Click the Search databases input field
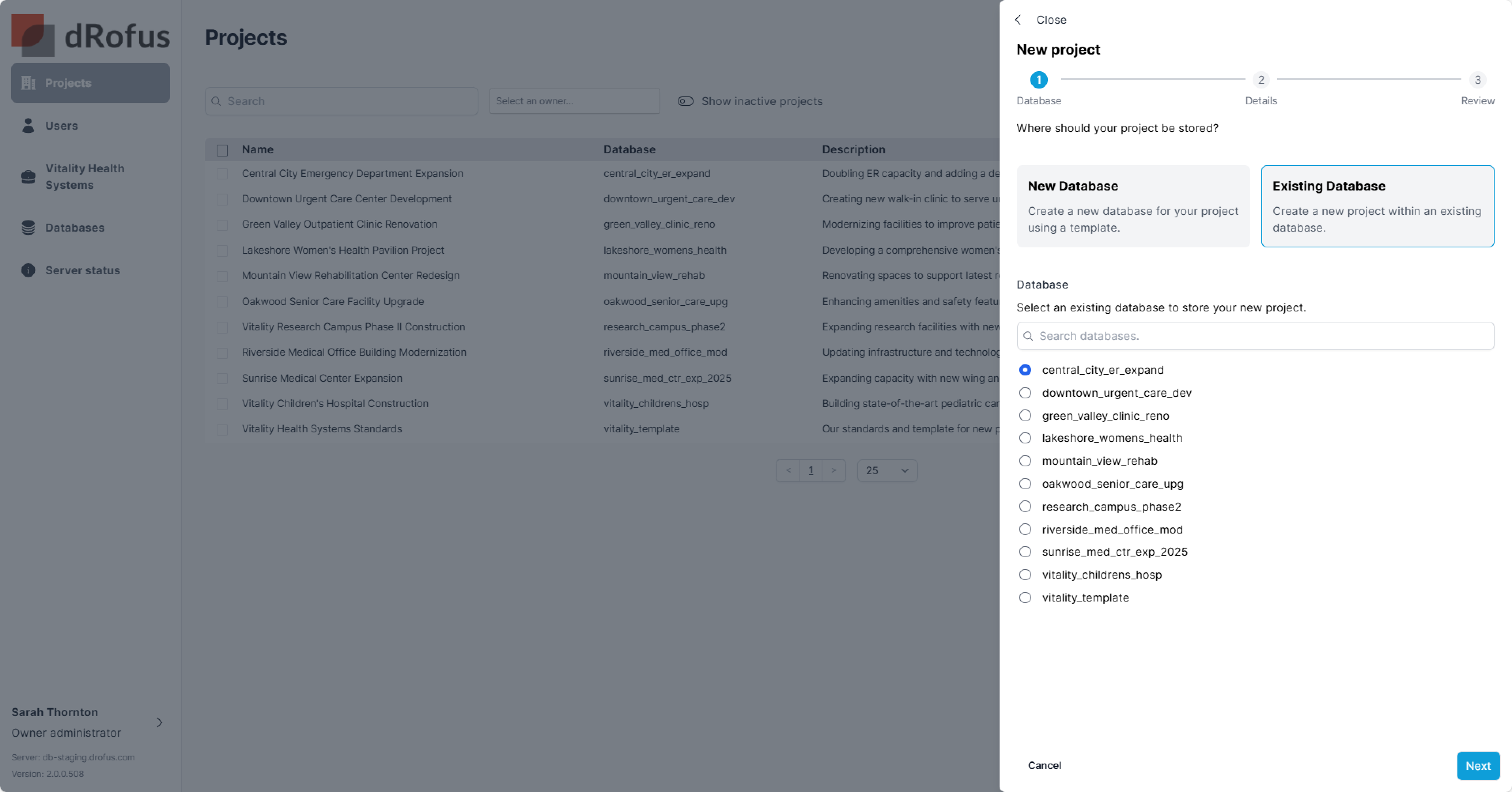 click(x=1255, y=336)
